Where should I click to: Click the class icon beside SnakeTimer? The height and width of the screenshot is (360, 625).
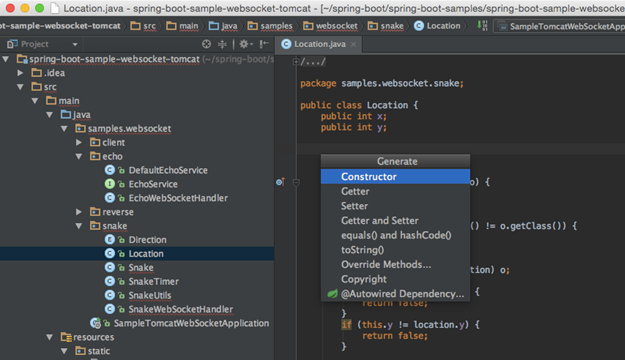(x=110, y=281)
